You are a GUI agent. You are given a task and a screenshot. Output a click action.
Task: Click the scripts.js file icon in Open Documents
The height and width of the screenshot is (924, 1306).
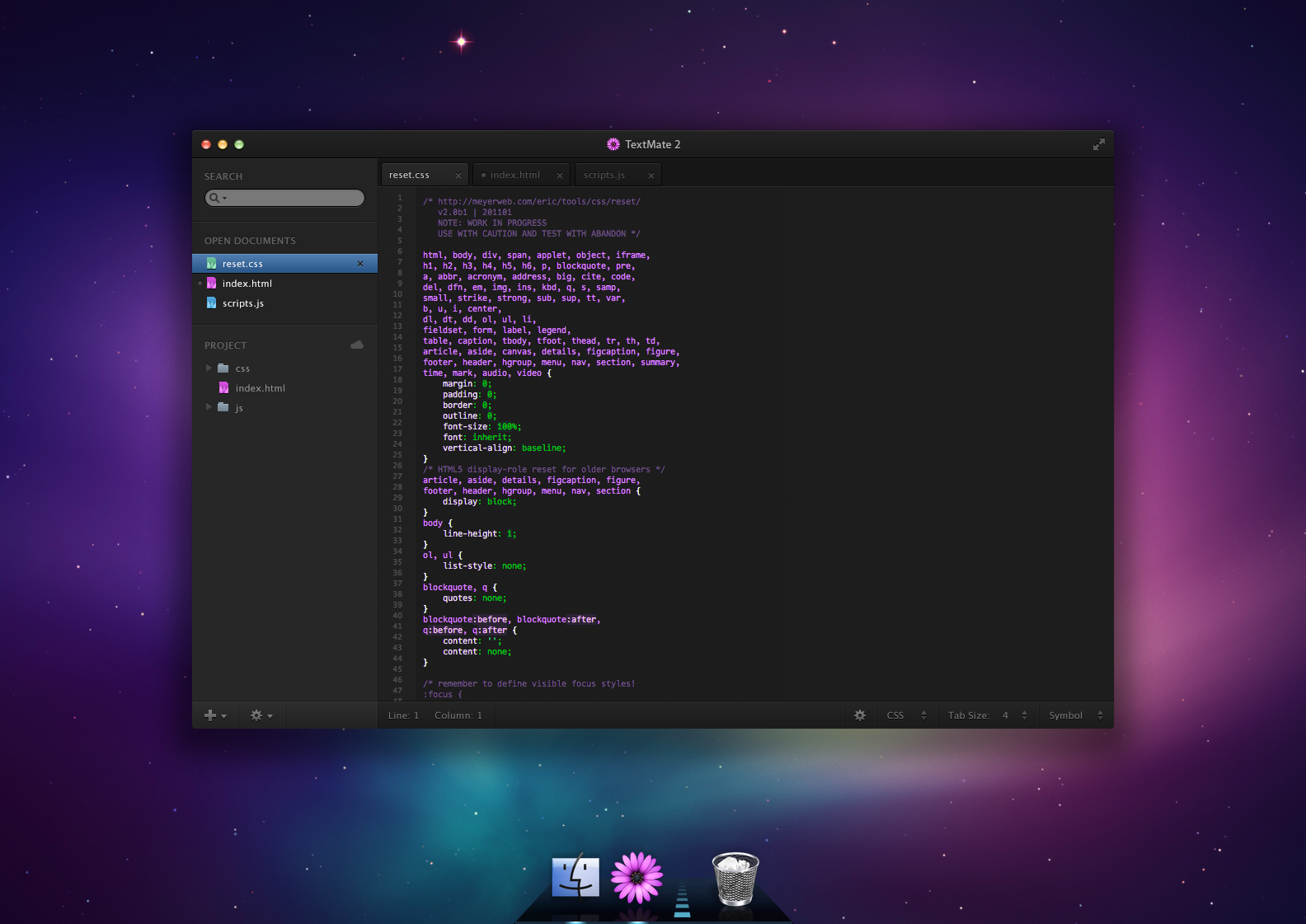click(x=211, y=303)
